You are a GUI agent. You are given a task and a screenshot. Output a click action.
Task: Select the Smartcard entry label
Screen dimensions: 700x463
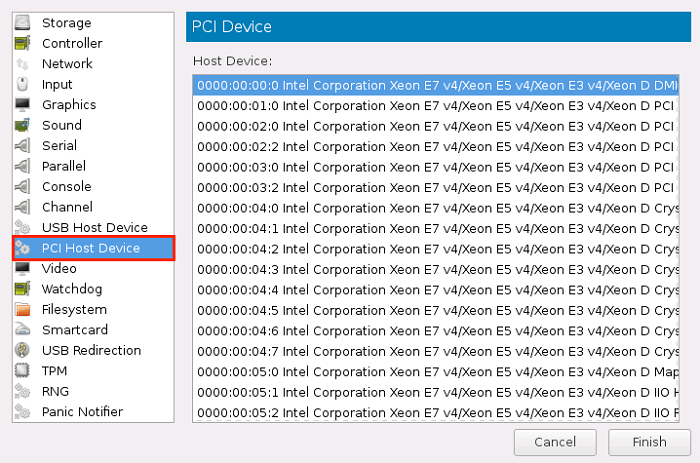coord(75,330)
